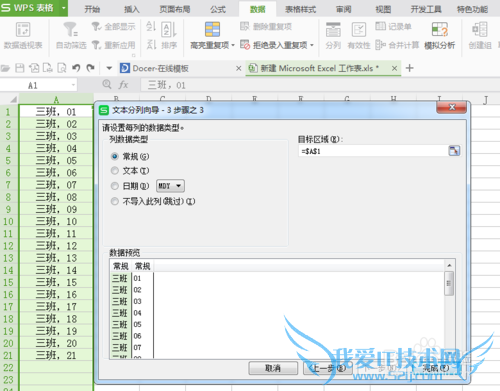
Task: Select the Text (文本) radio button
Action: (115, 171)
